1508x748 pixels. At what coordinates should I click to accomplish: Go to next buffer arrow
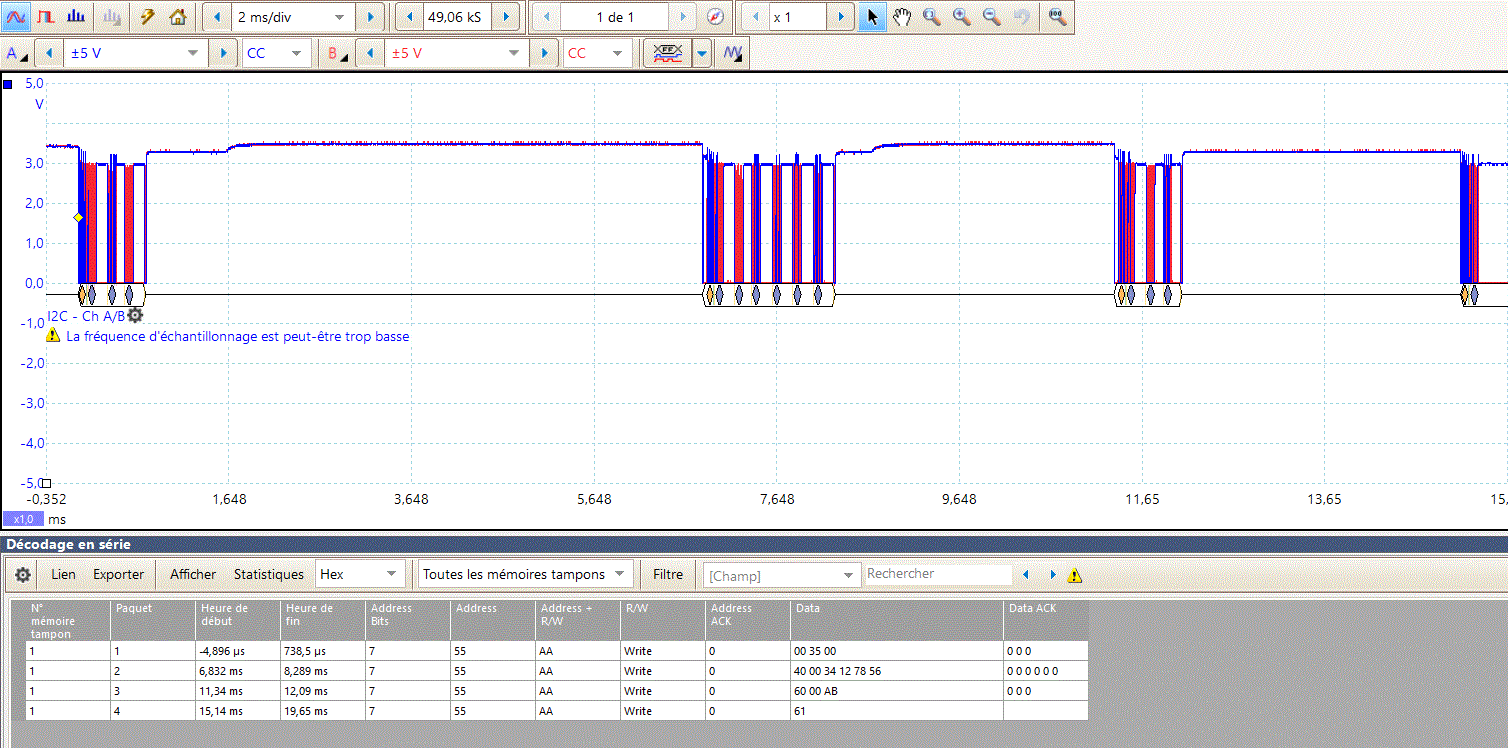(x=683, y=17)
